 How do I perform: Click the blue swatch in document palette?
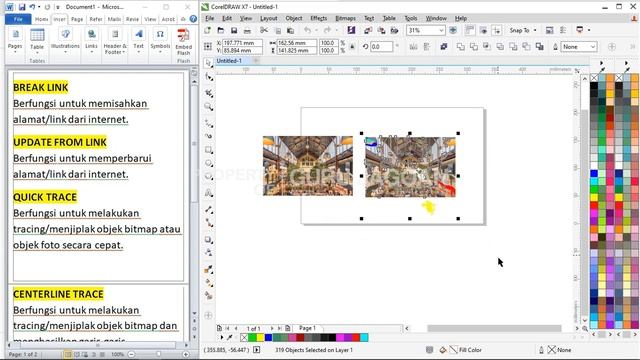coord(268,338)
